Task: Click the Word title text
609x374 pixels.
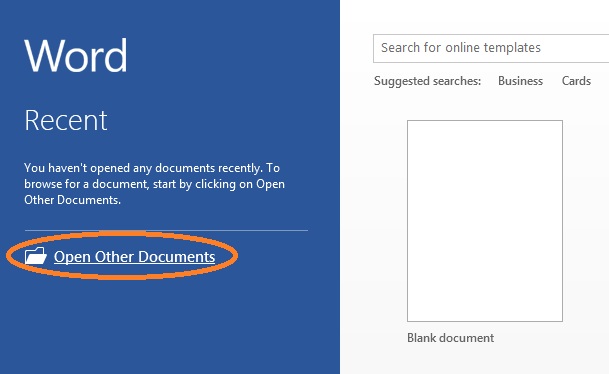Action: 76,56
